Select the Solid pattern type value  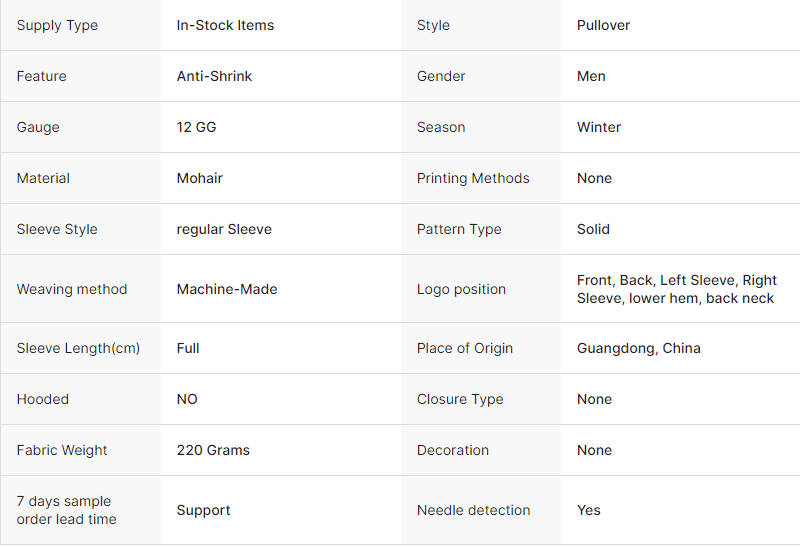tap(593, 229)
